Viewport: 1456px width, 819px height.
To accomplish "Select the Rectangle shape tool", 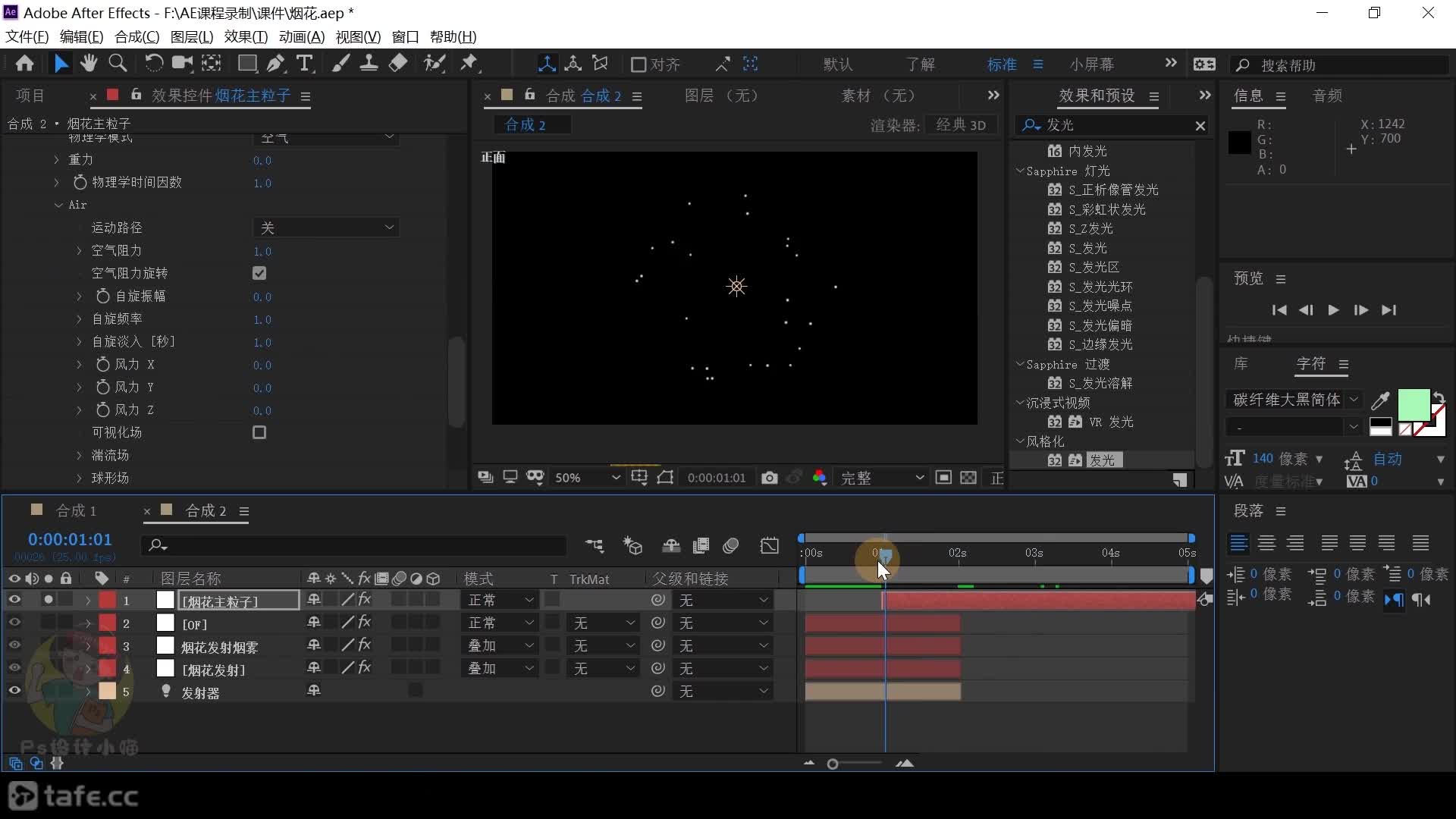I will 247,64.
